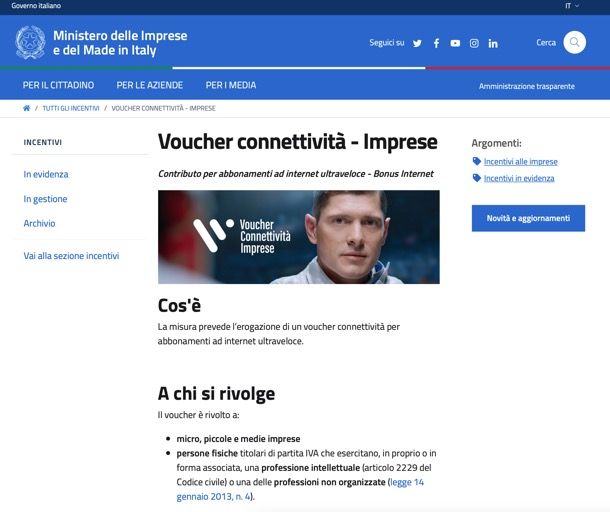
Task: Open the PER IL CITTADINO menu
Action: (x=58, y=85)
